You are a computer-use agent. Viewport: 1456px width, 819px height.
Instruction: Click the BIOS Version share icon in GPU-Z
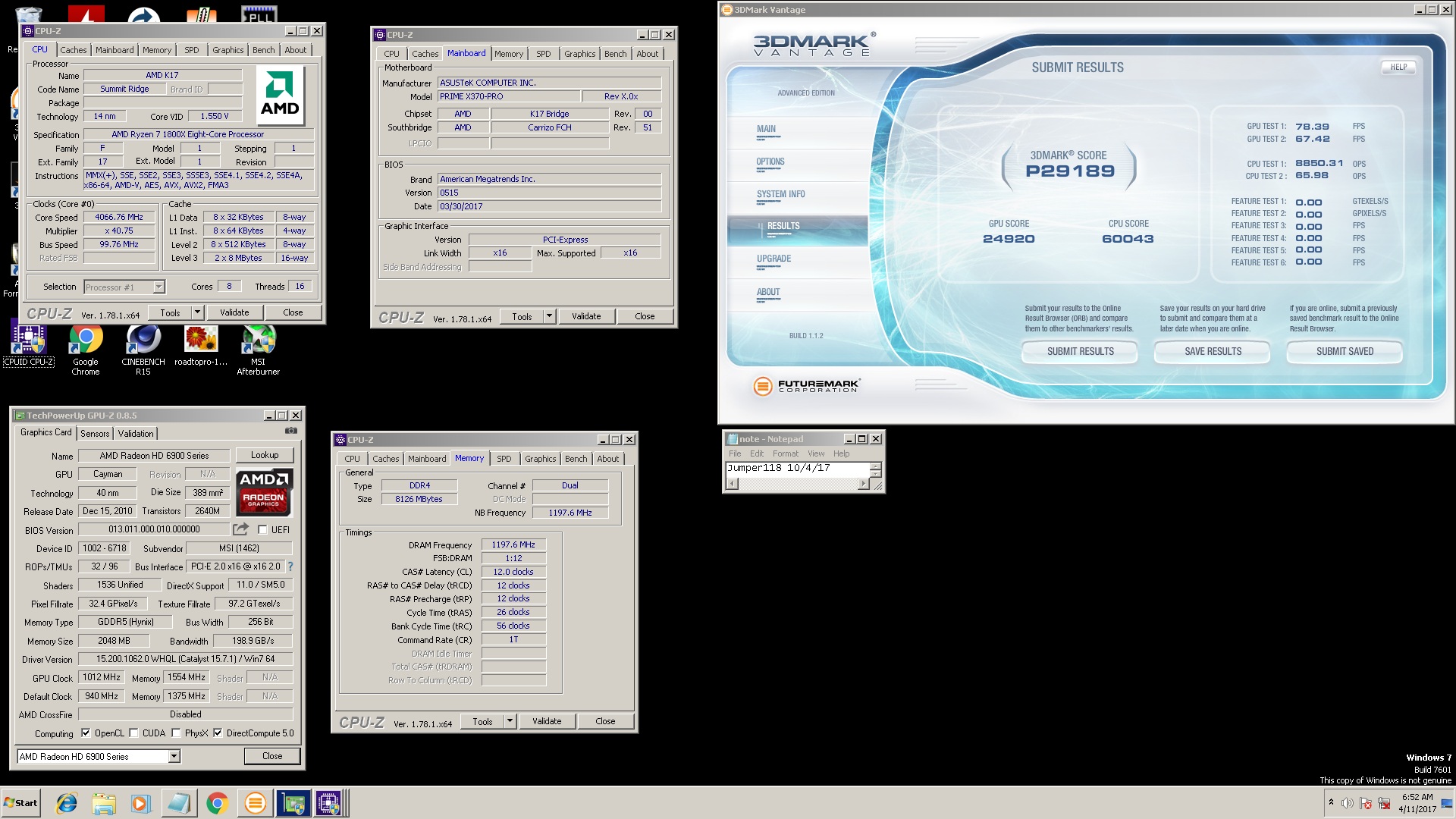click(240, 529)
